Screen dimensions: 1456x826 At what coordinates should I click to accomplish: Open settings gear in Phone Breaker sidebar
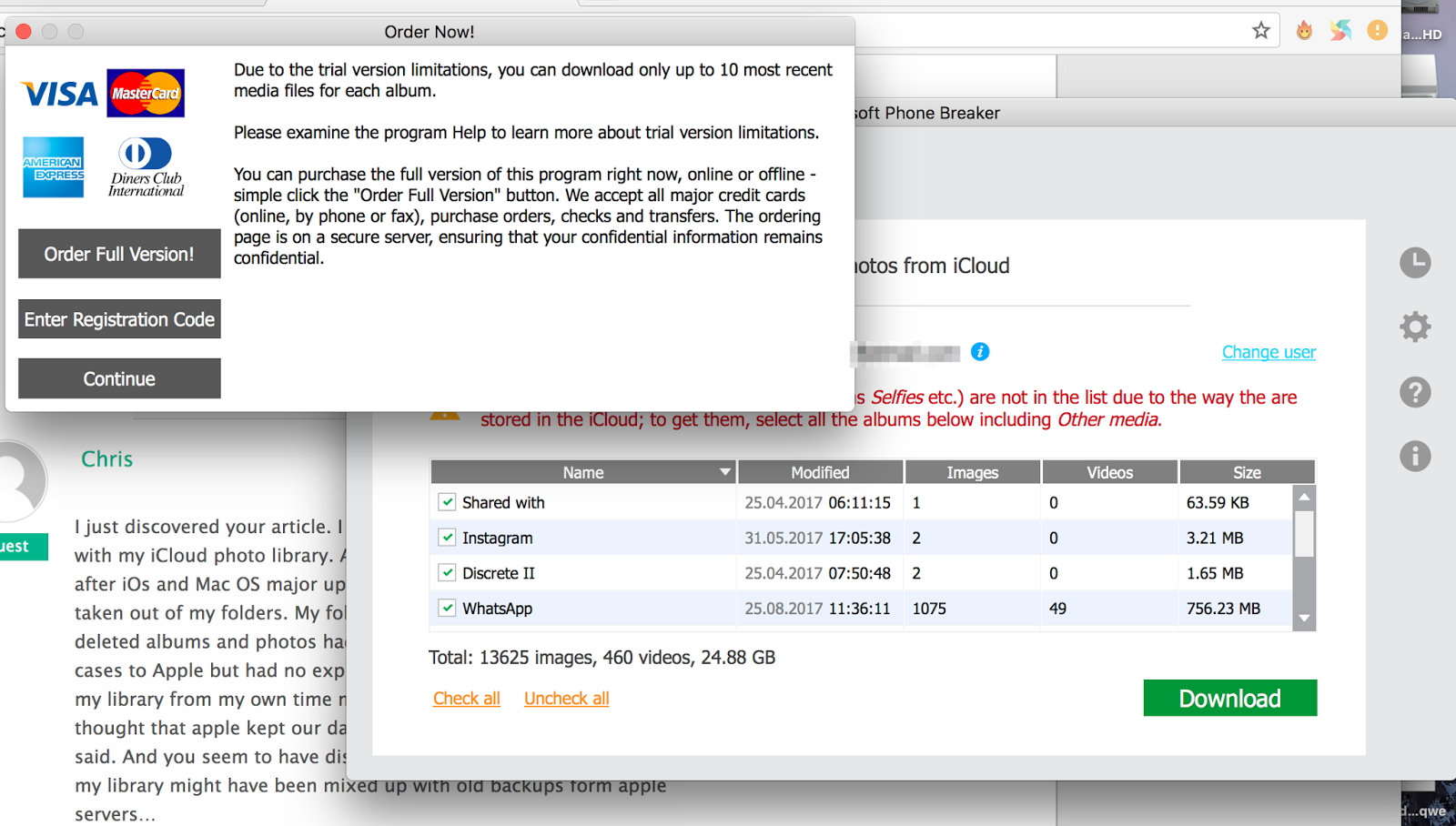tap(1415, 327)
